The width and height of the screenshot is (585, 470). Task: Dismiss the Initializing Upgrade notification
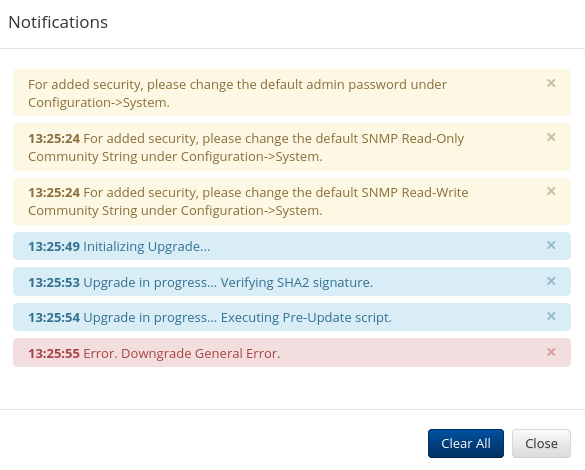551,245
